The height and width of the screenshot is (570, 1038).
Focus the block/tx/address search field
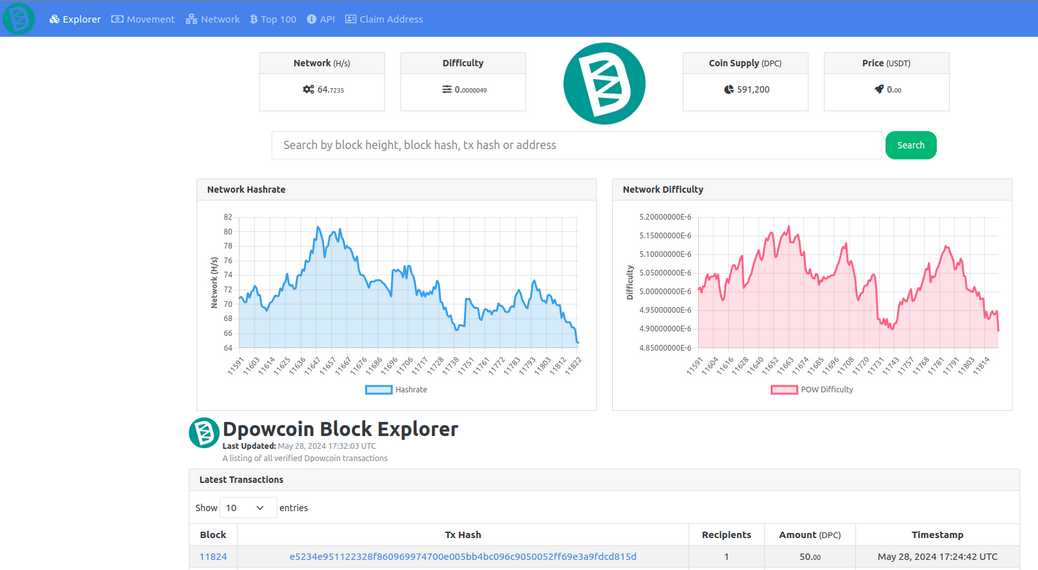[x=577, y=145]
